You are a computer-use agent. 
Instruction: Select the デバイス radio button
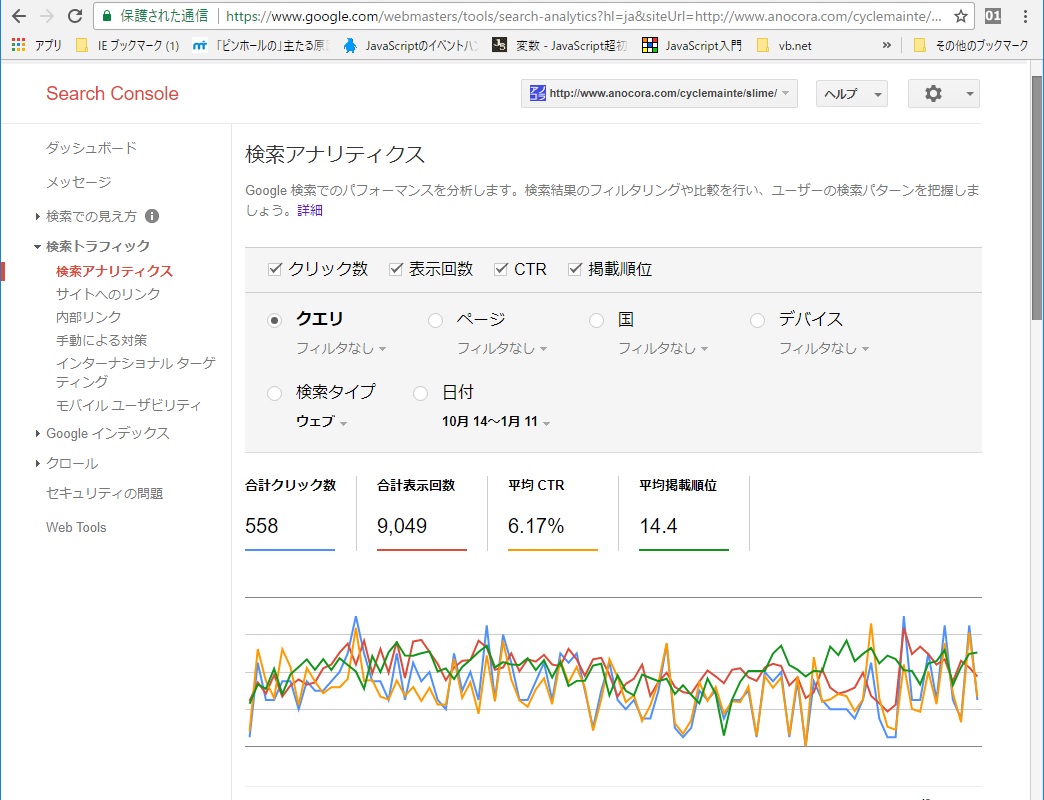coord(758,320)
